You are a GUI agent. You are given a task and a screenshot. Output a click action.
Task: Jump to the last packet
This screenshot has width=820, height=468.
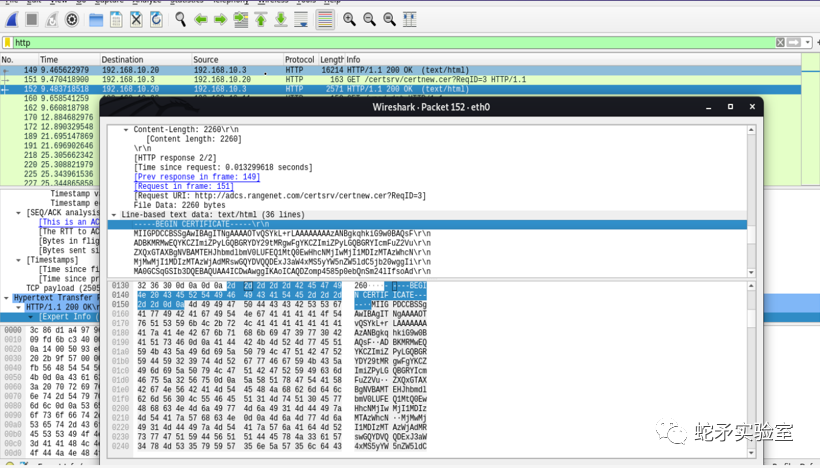[281, 20]
